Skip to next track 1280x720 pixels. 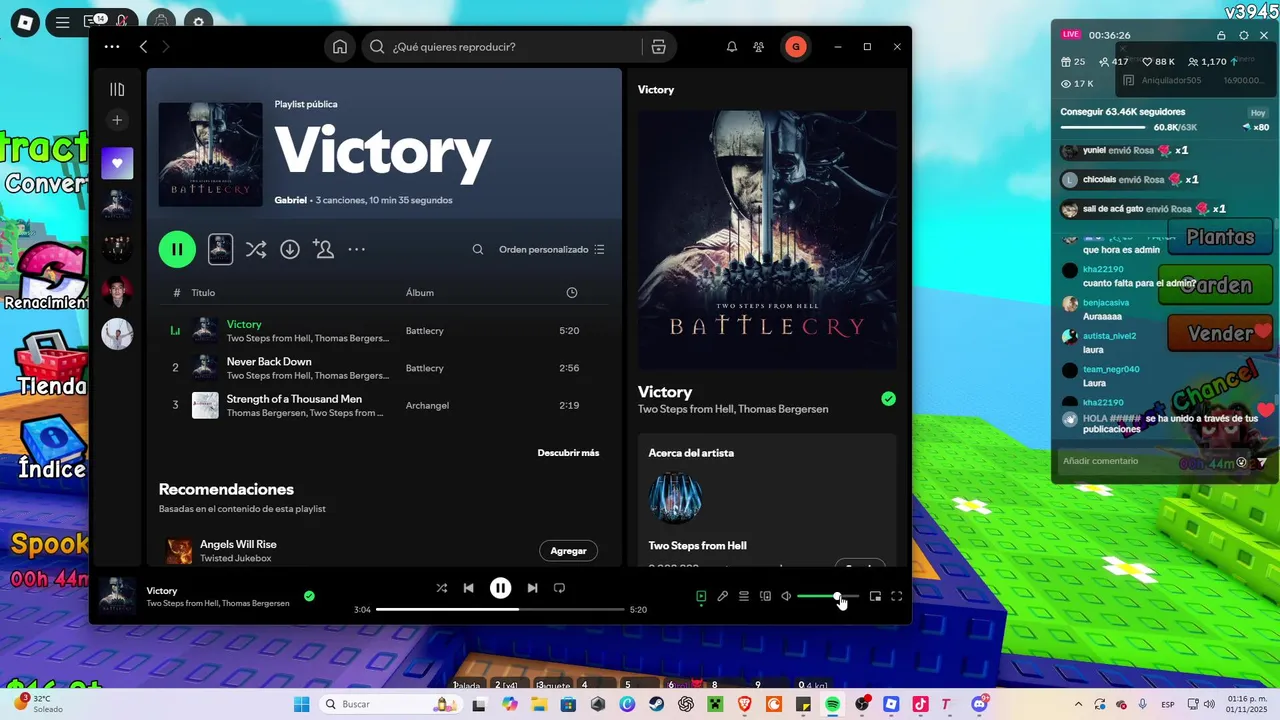(532, 588)
